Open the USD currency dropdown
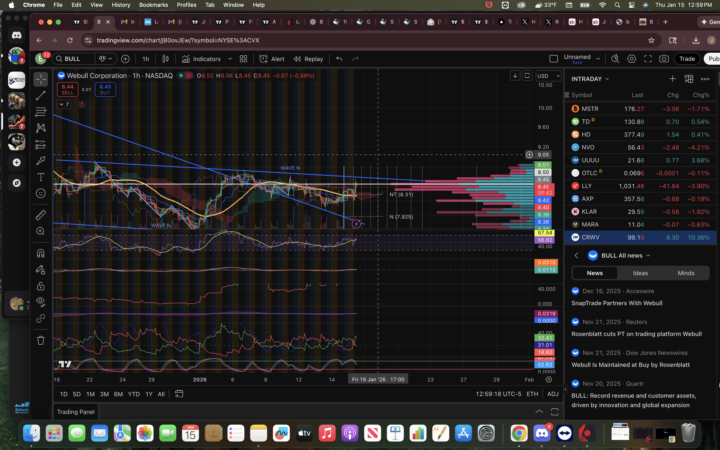Screen dimensions: 720x450 click(548, 76)
